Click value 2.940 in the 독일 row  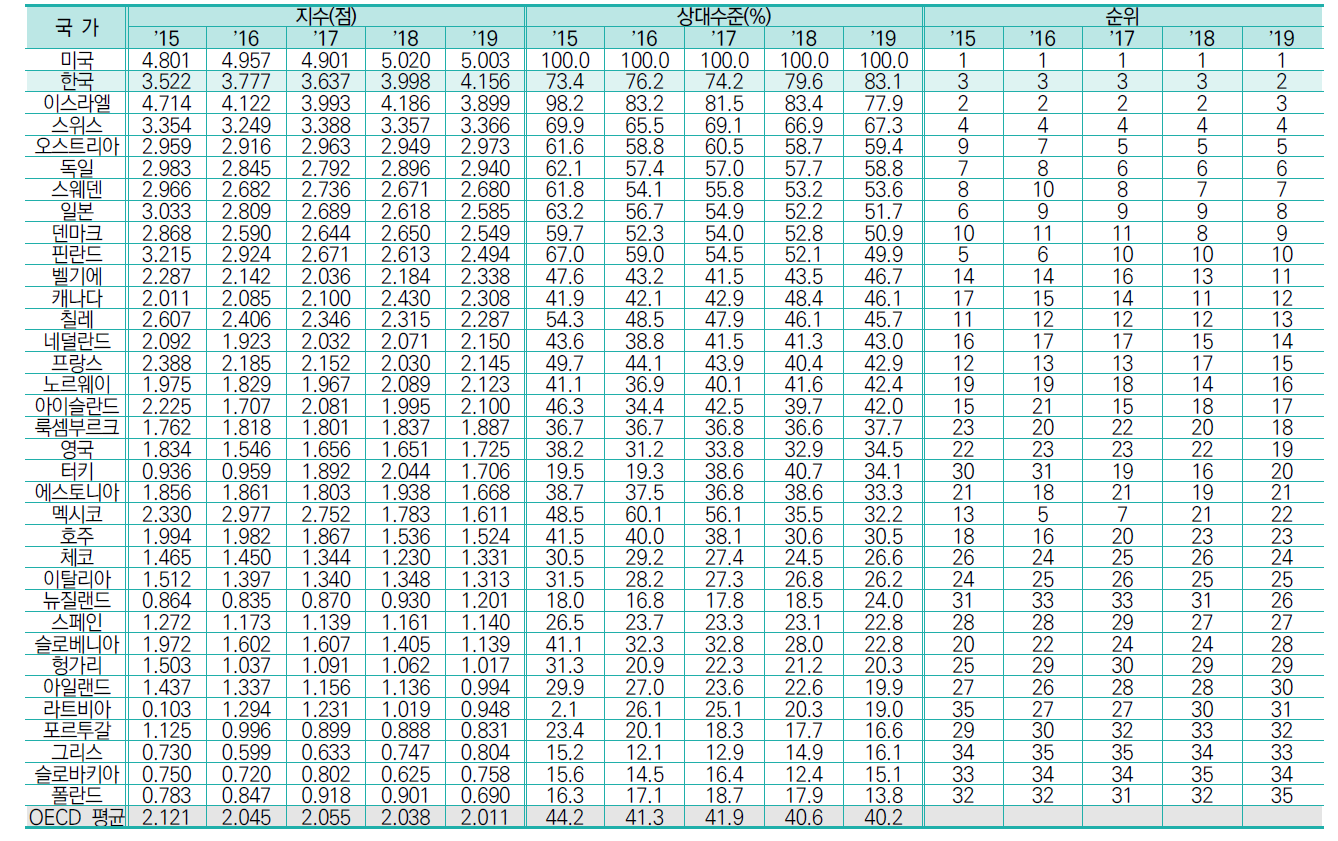(485, 168)
